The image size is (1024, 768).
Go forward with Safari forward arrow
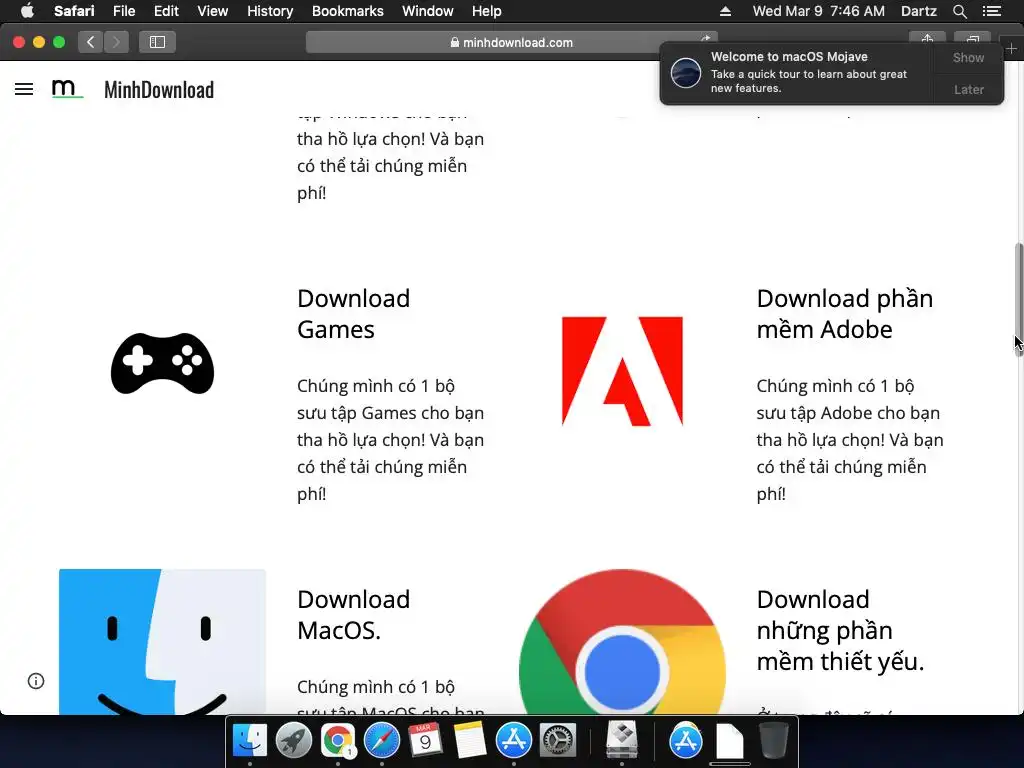point(116,42)
